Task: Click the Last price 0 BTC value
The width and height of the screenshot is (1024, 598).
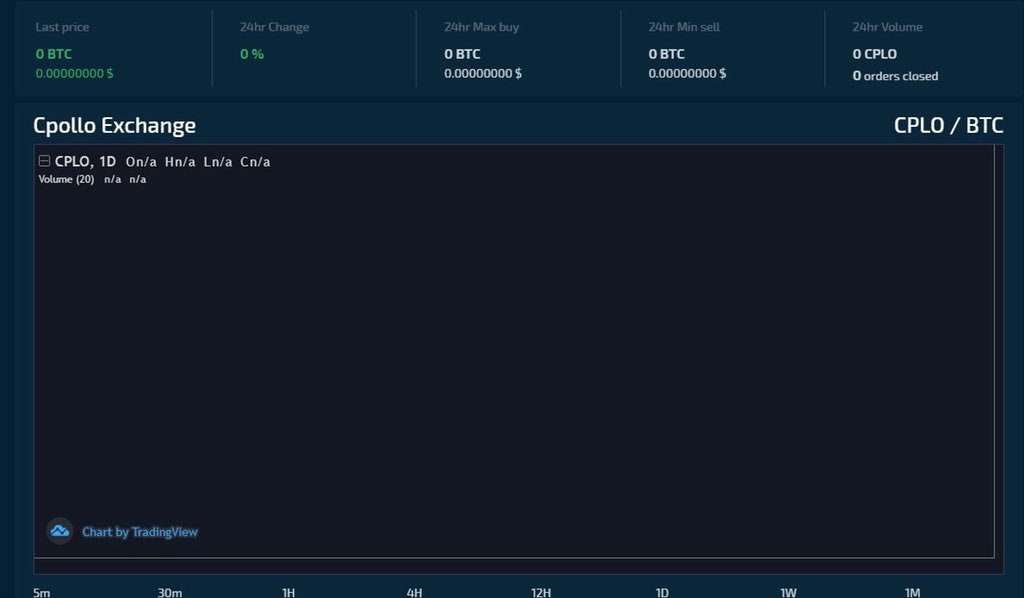Action: pos(54,54)
